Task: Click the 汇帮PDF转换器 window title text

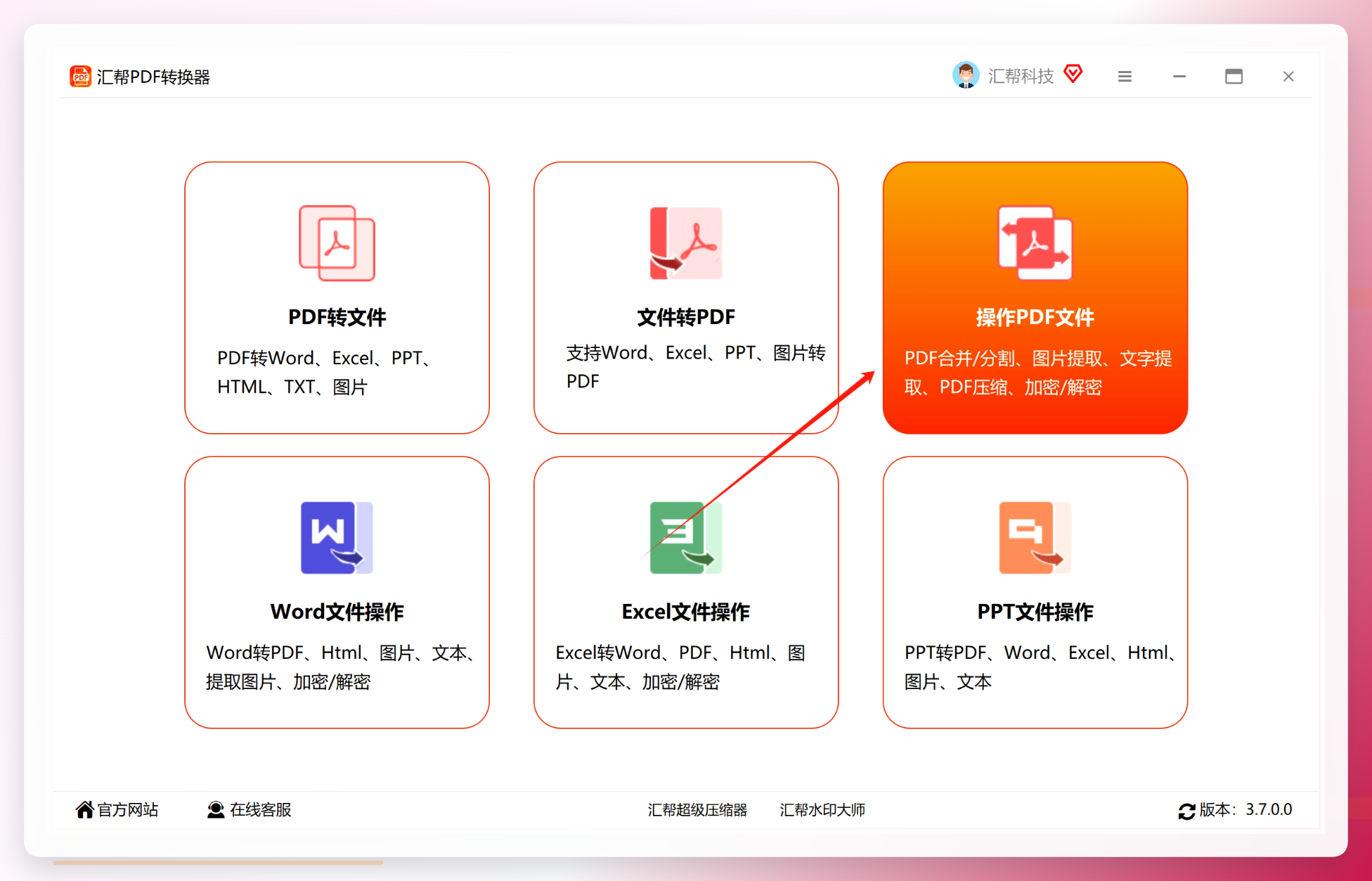Action: tap(153, 77)
